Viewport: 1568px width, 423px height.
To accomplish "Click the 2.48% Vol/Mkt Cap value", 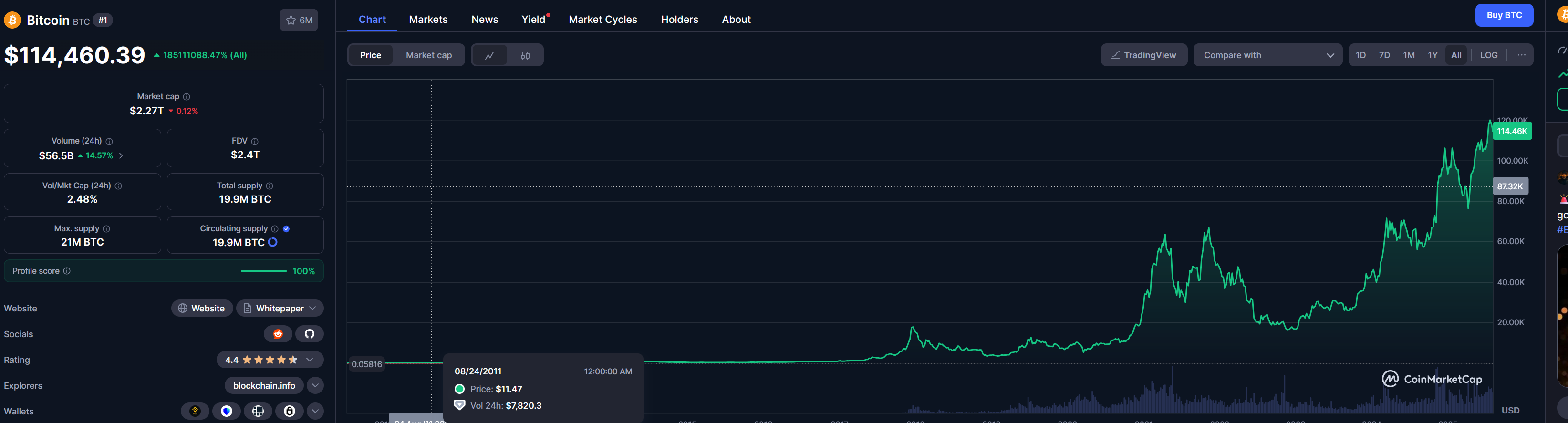I will [x=82, y=199].
